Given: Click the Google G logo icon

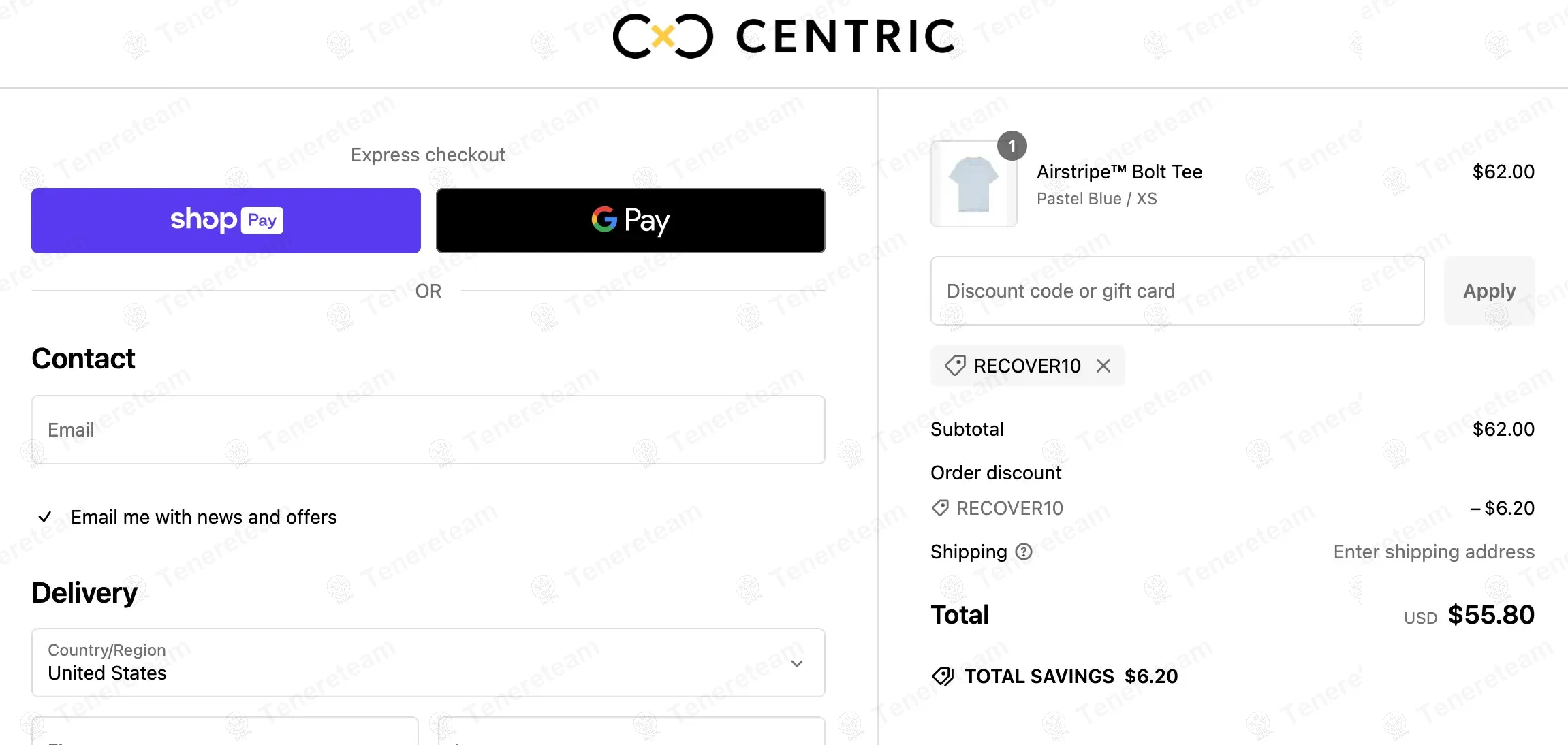Looking at the screenshot, I should [x=604, y=219].
